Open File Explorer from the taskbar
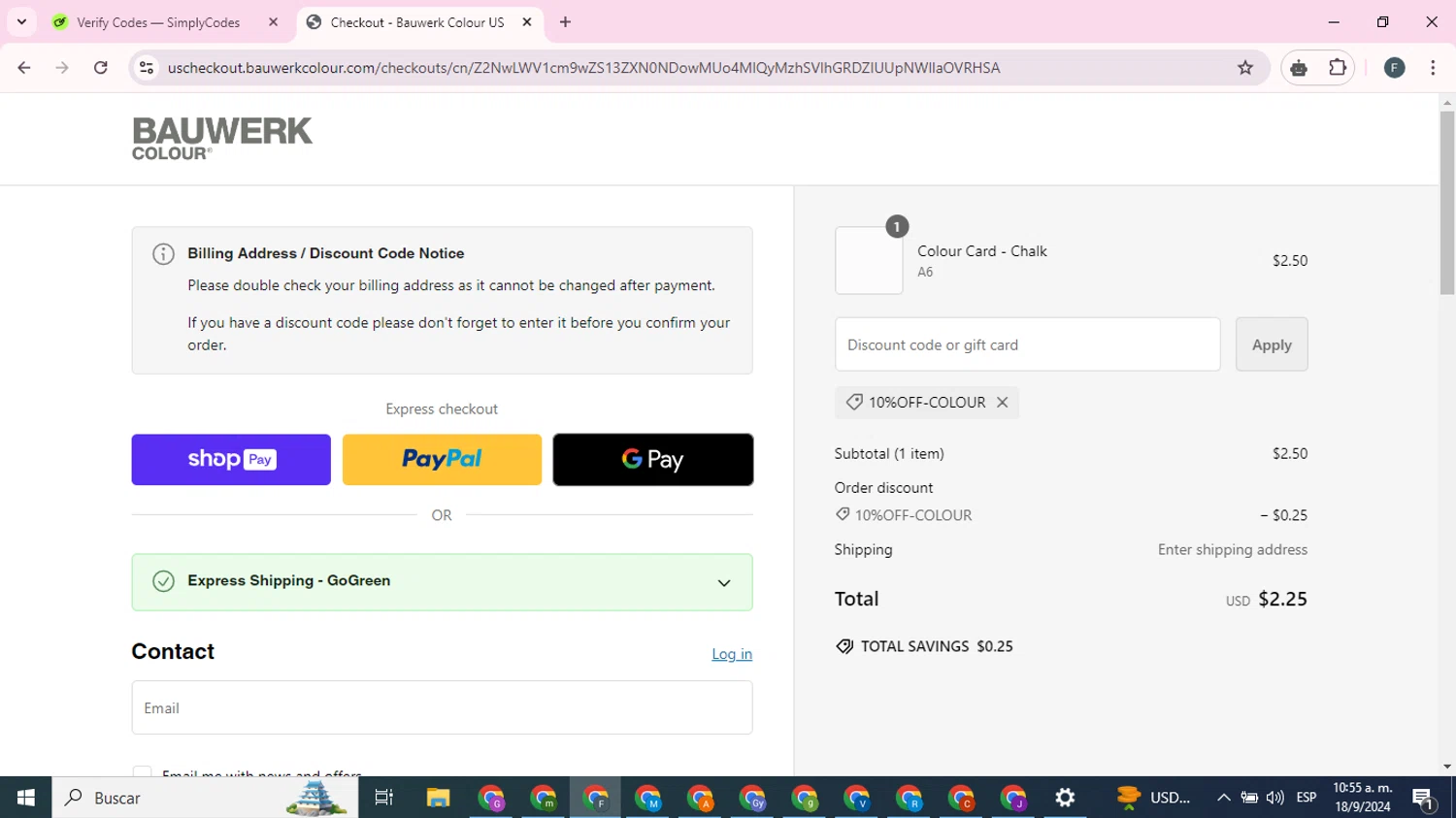1456x818 pixels. pyautogui.click(x=438, y=798)
